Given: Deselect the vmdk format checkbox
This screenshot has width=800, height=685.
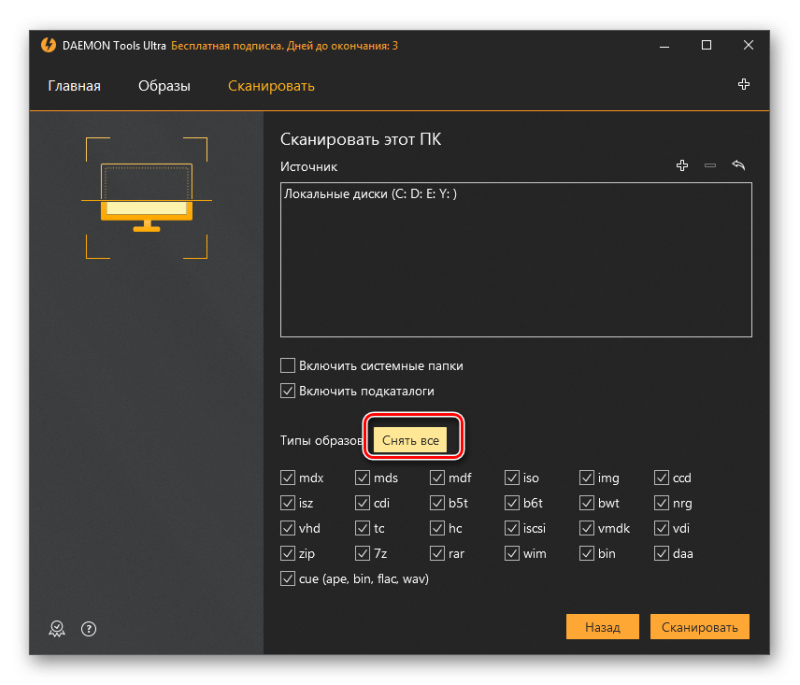Looking at the screenshot, I should point(587,528).
